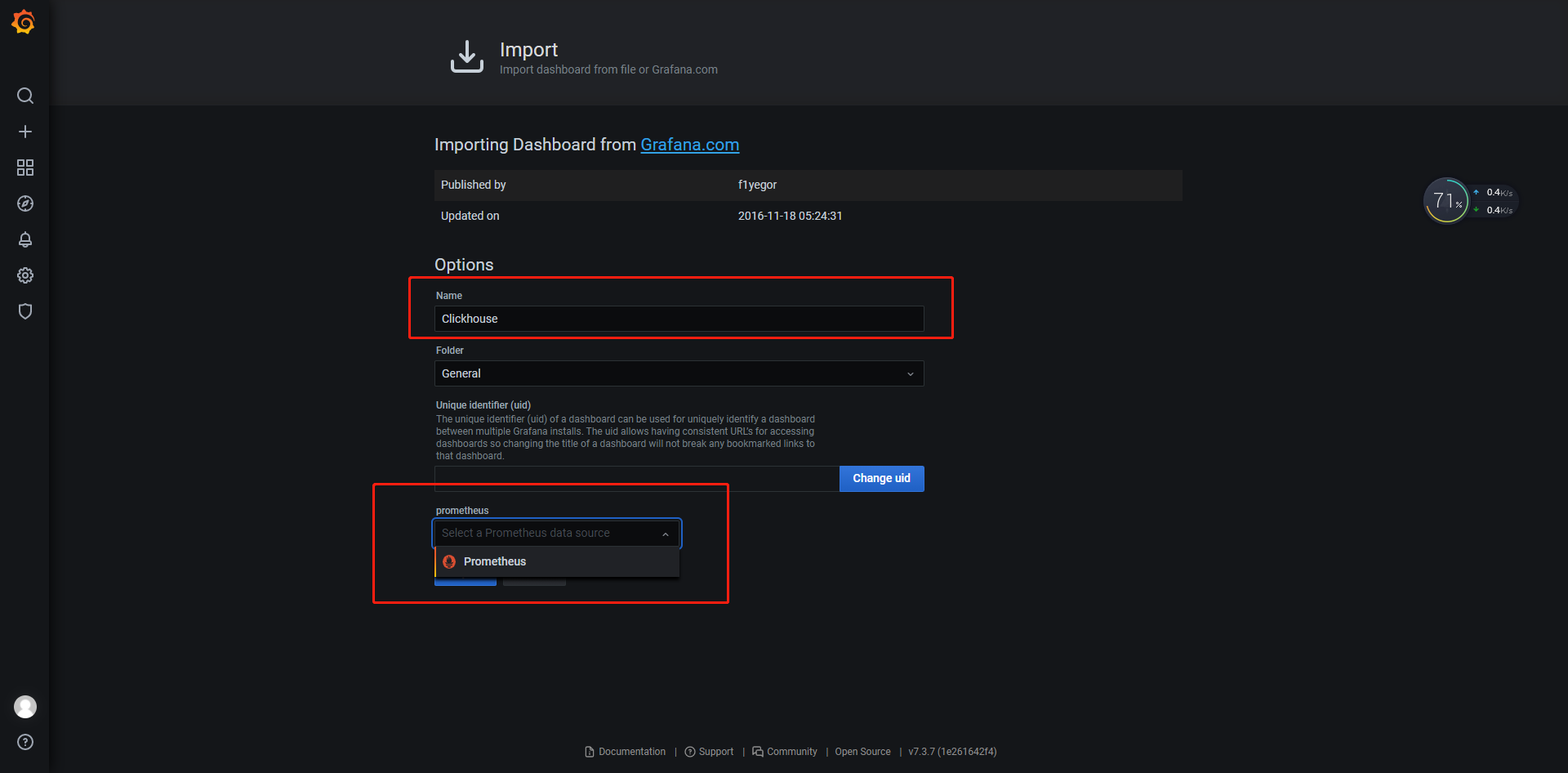Open the Explore compass icon

tap(25, 203)
